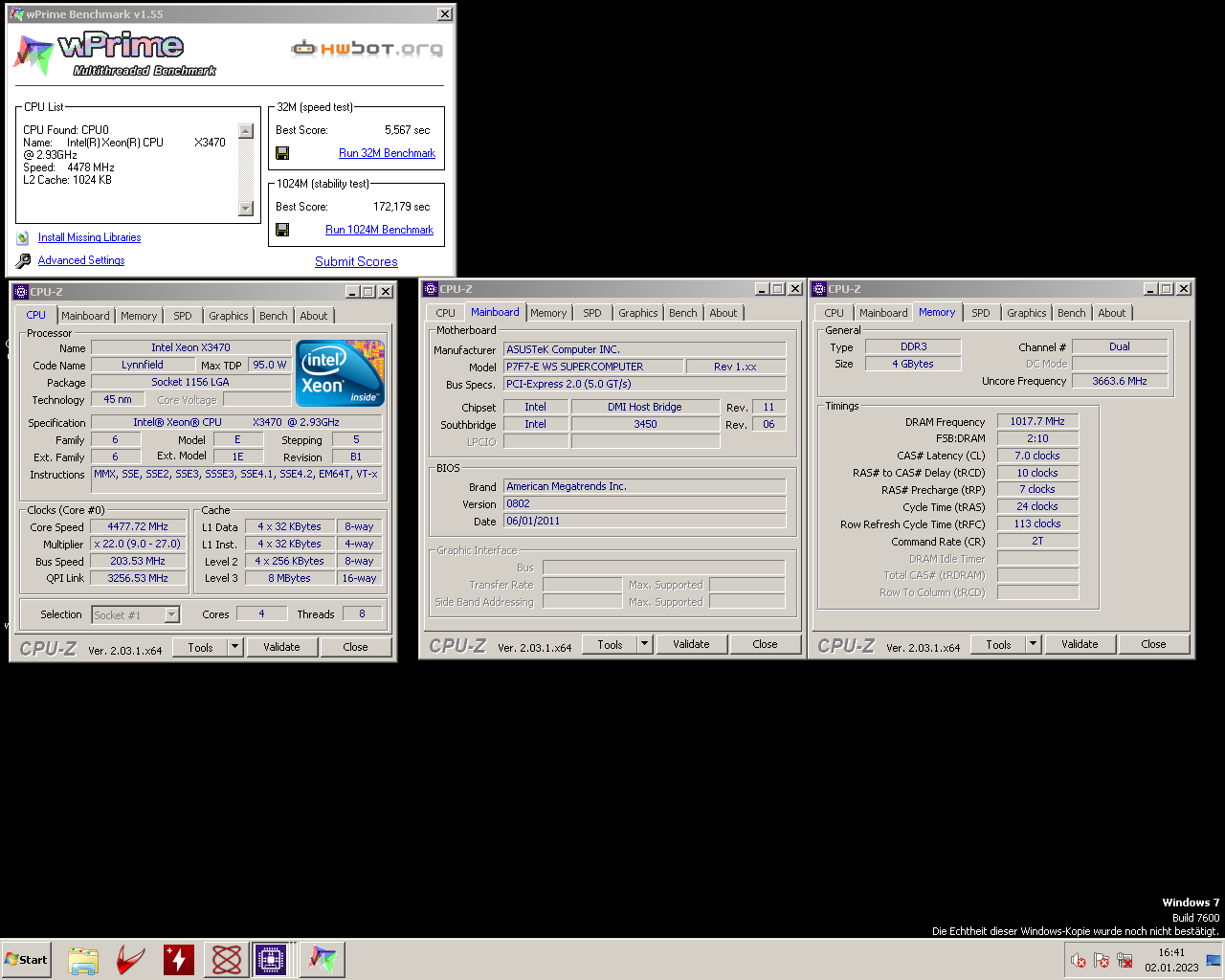
Task: Select the CPU-Z chip taskbar icon
Action: pyautogui.click(x=271, y=960)
